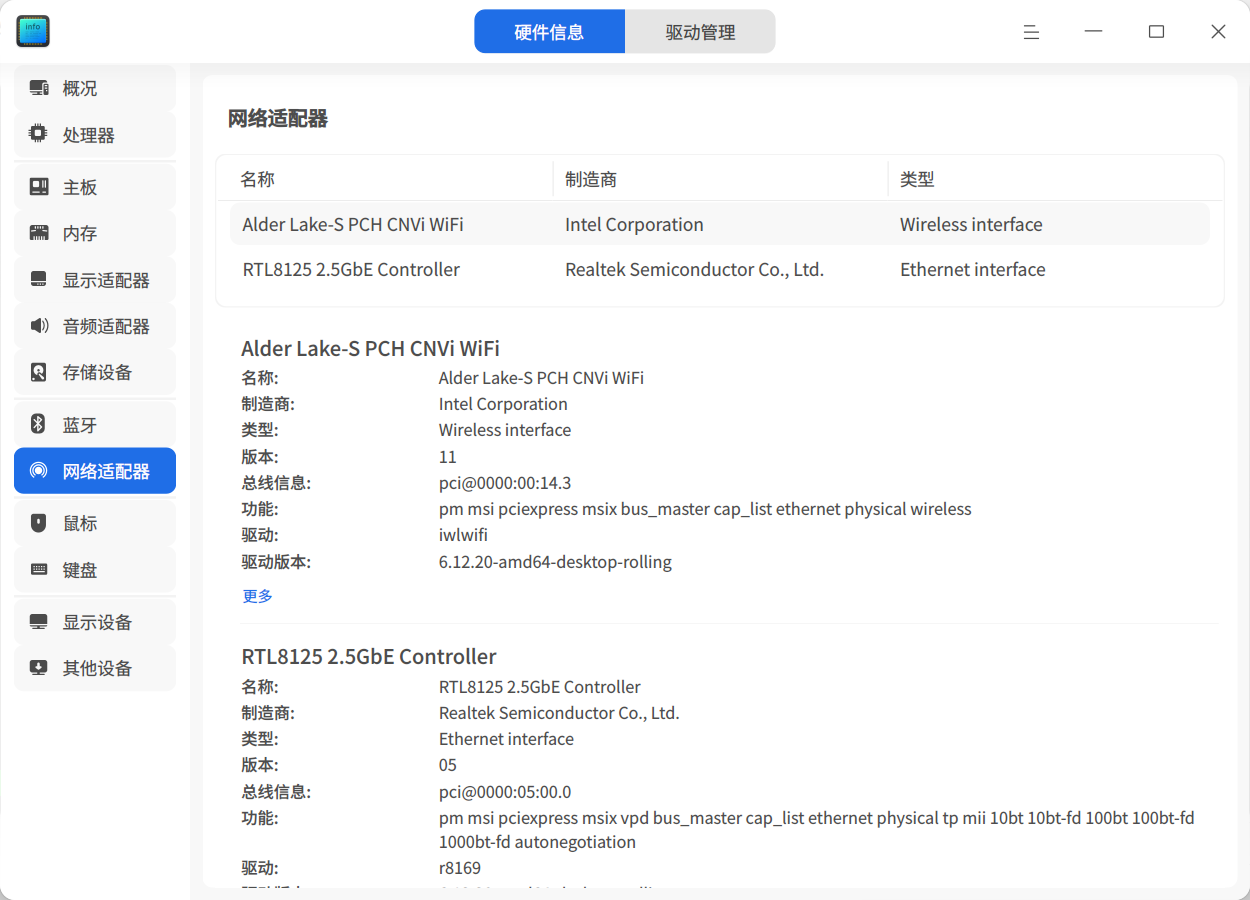The image size is (1250, 900).
Task: Click the version value 05
Action: [x=448, y=765]
